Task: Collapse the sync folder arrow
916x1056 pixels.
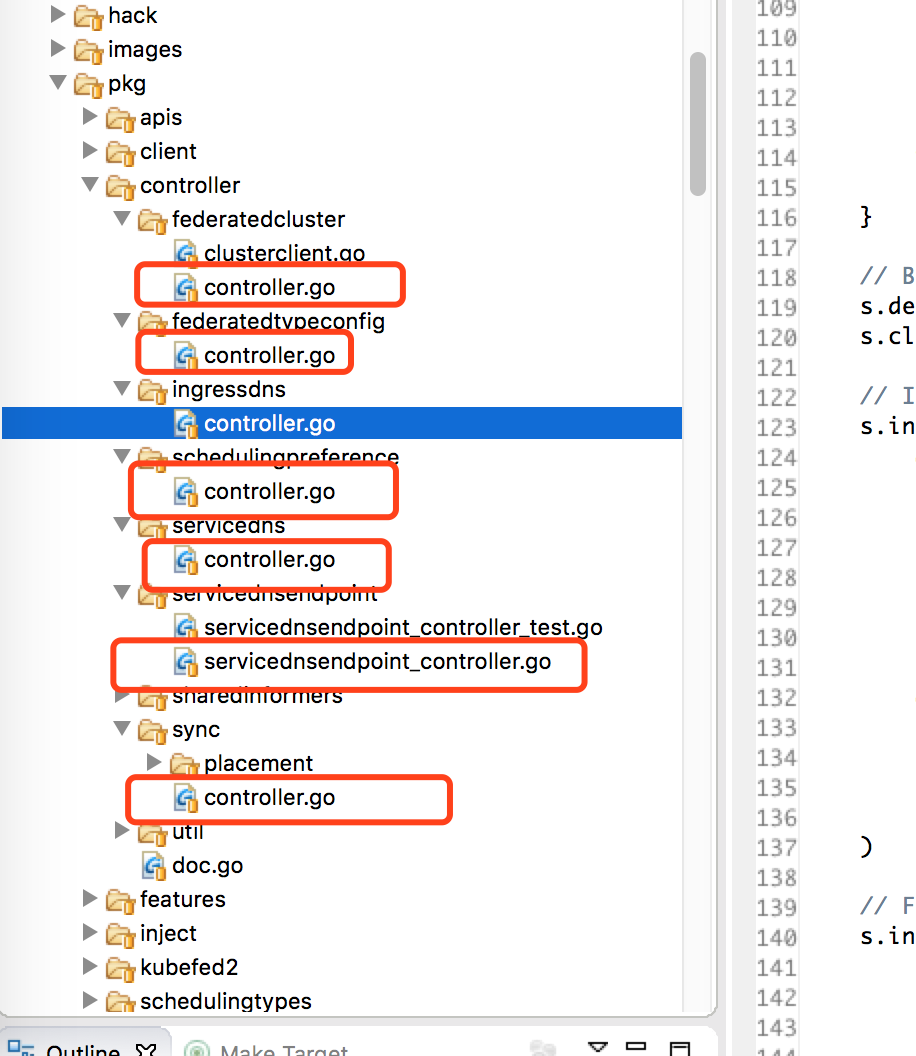Action: pyautogui.click(x=122, y=729)
